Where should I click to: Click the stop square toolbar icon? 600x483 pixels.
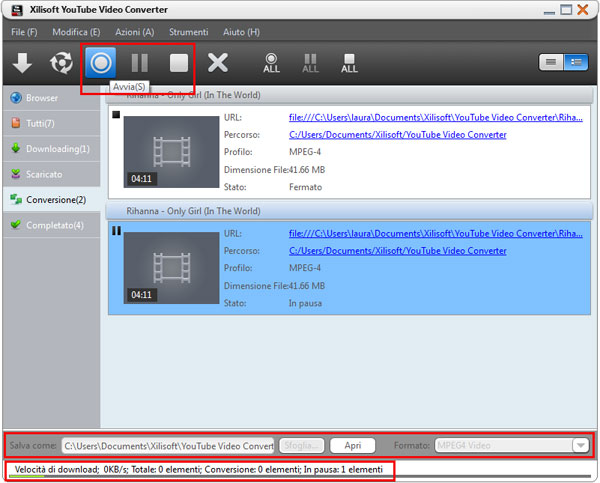(179, 63)
